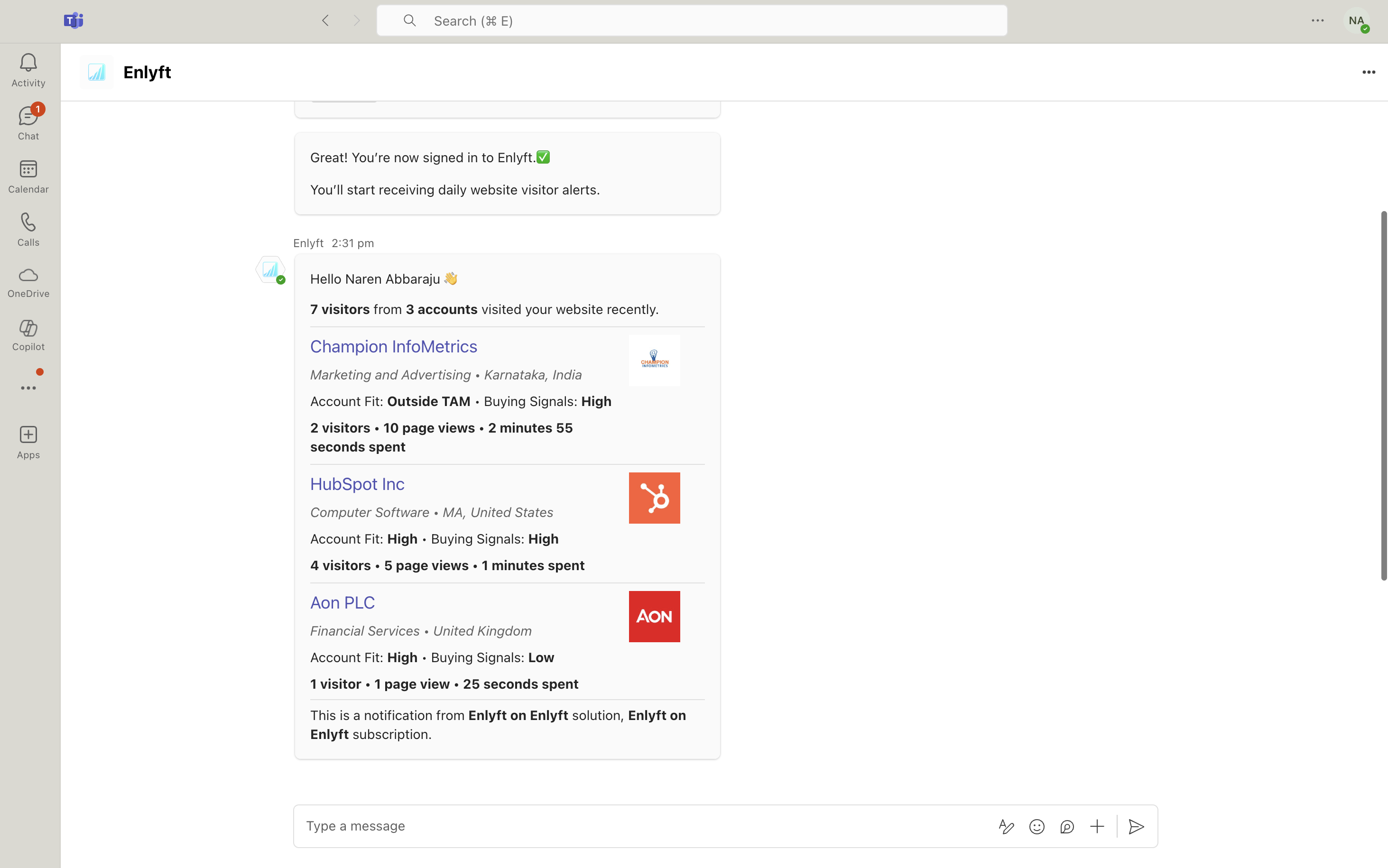
Task: Open the Aon PLC link
Action: coord(342,603)
